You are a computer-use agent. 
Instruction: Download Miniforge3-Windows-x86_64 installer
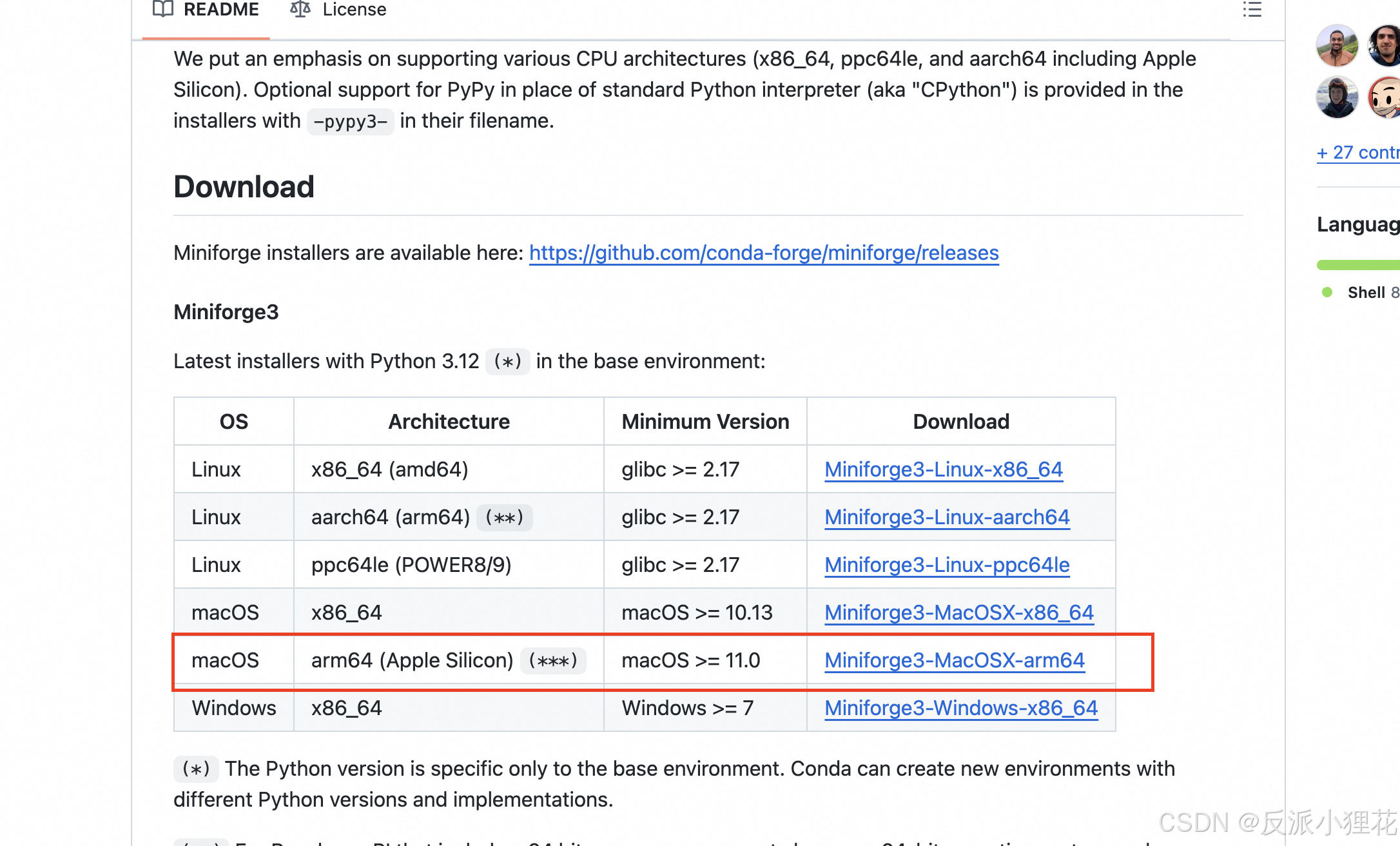tap(960, 708)
